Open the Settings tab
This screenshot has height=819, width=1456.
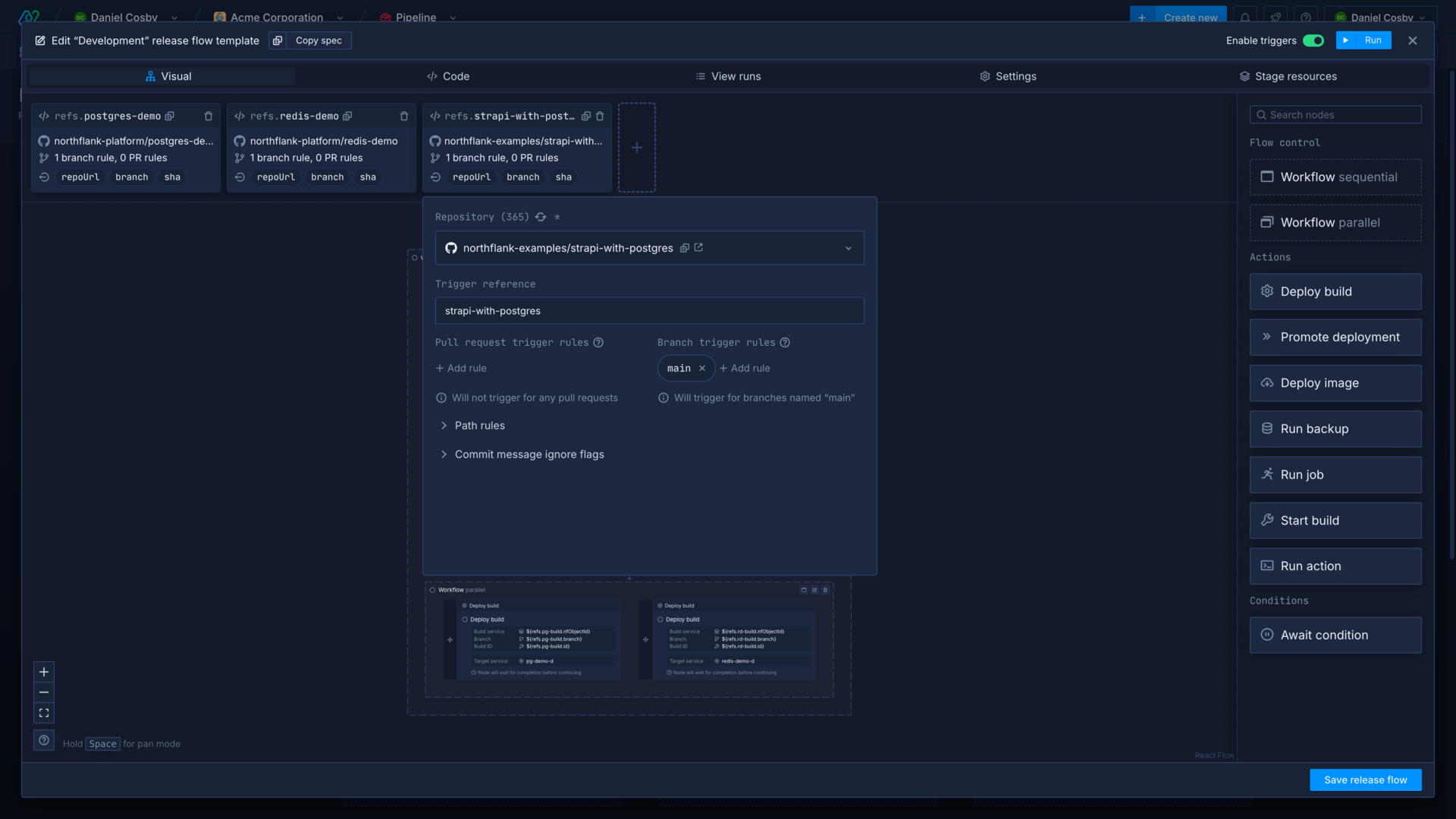[1008, 77]
